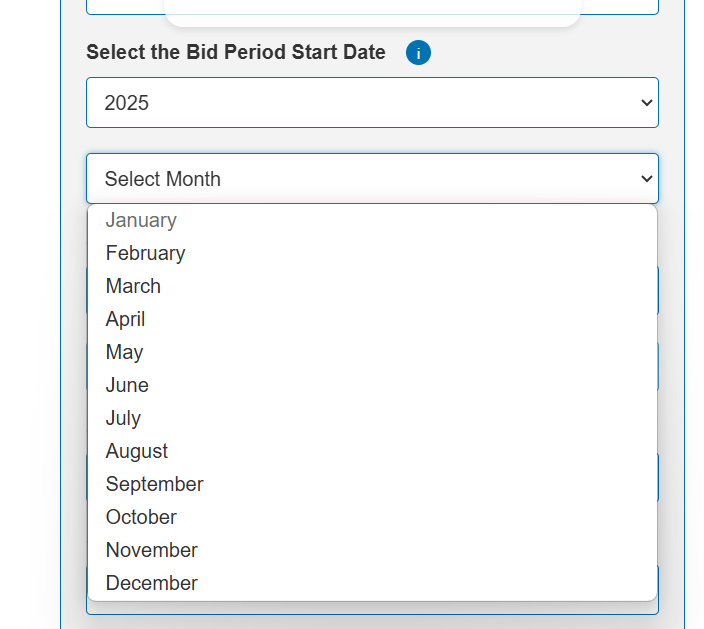Viewport: 704px width, 629px height.
Task: Select June in the month dropdown
Action: pyautogui.click(x=127, y=385)
